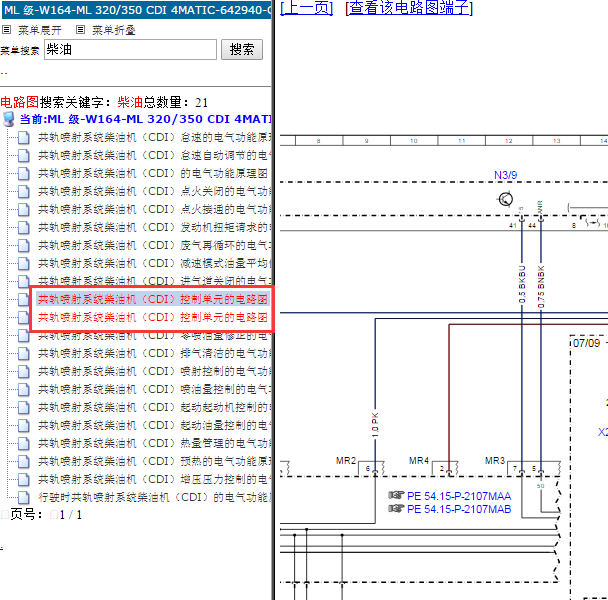Click the 07/09 label in the diagram
The width and height of the screenshot is (608, 600).
[586, 343]
